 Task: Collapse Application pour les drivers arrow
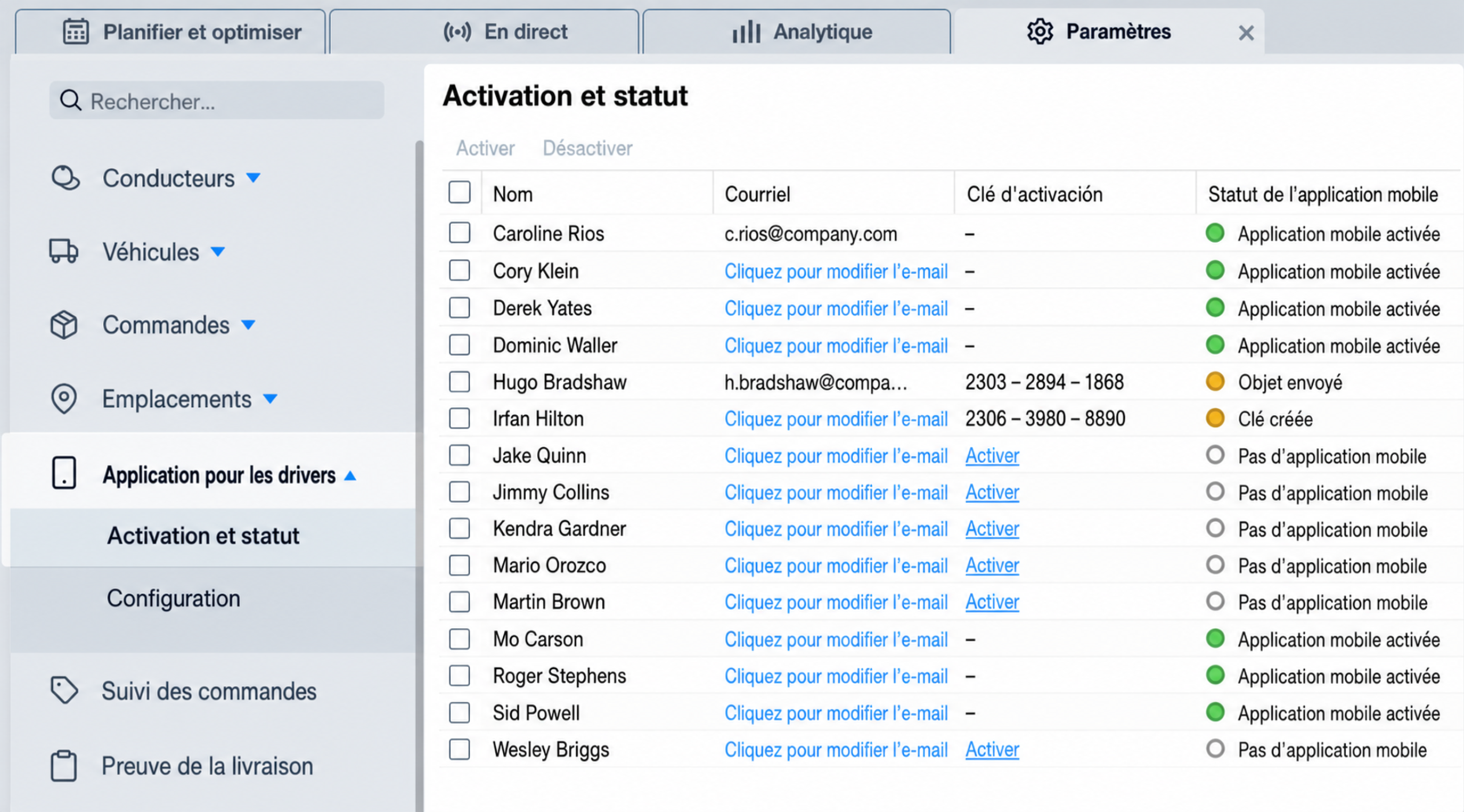[x=350, y=475]
